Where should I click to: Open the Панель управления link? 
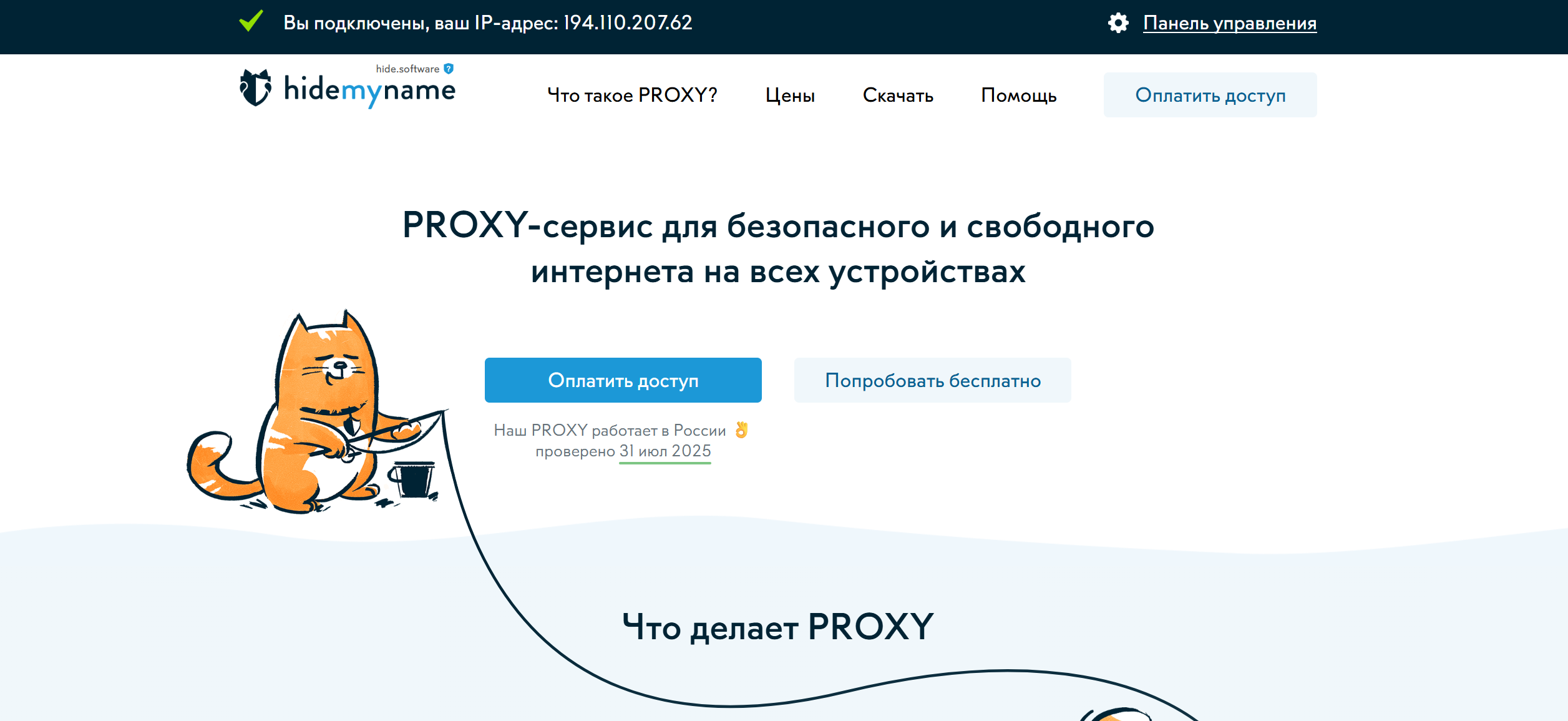pyautogui.click(x=1230, y=23)
